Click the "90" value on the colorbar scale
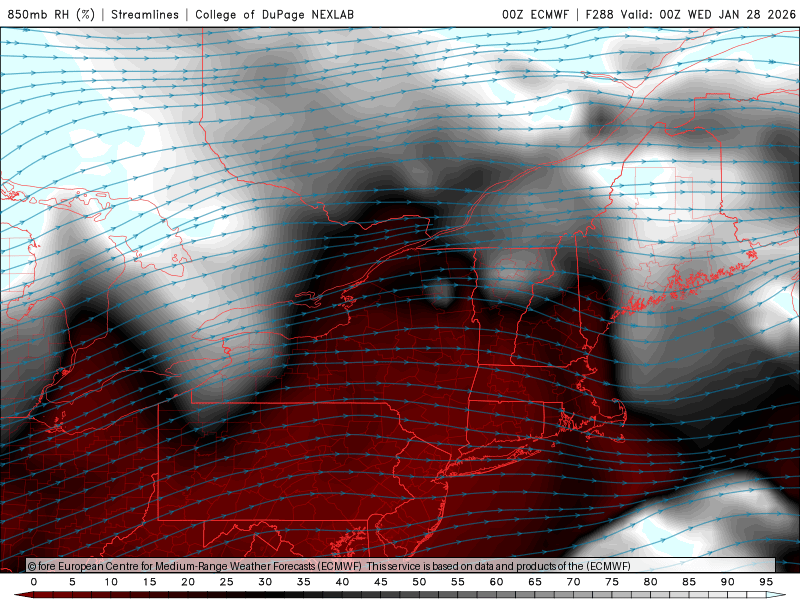800x600 pixels. [x=728, y=582]
